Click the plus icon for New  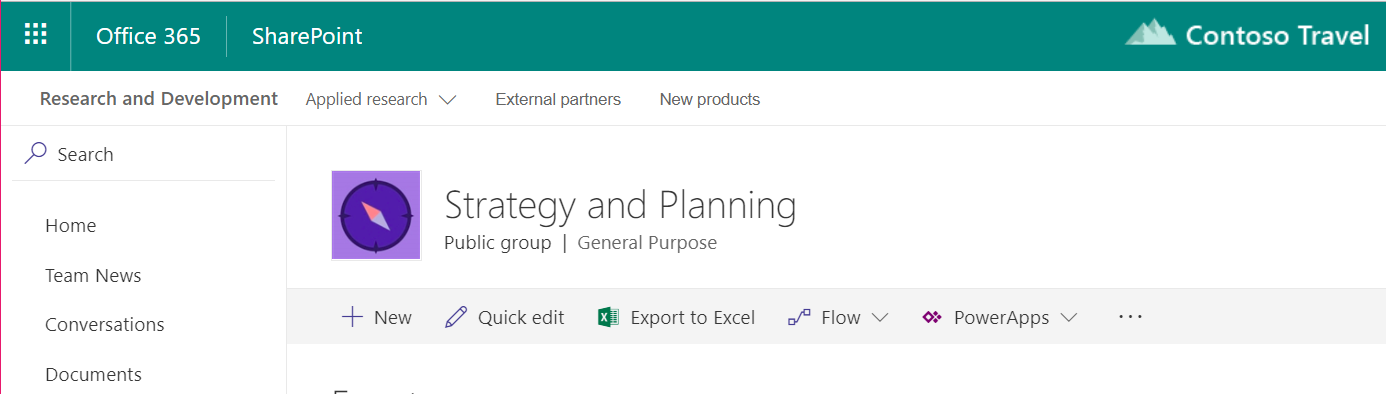click(x=352, y=317)
